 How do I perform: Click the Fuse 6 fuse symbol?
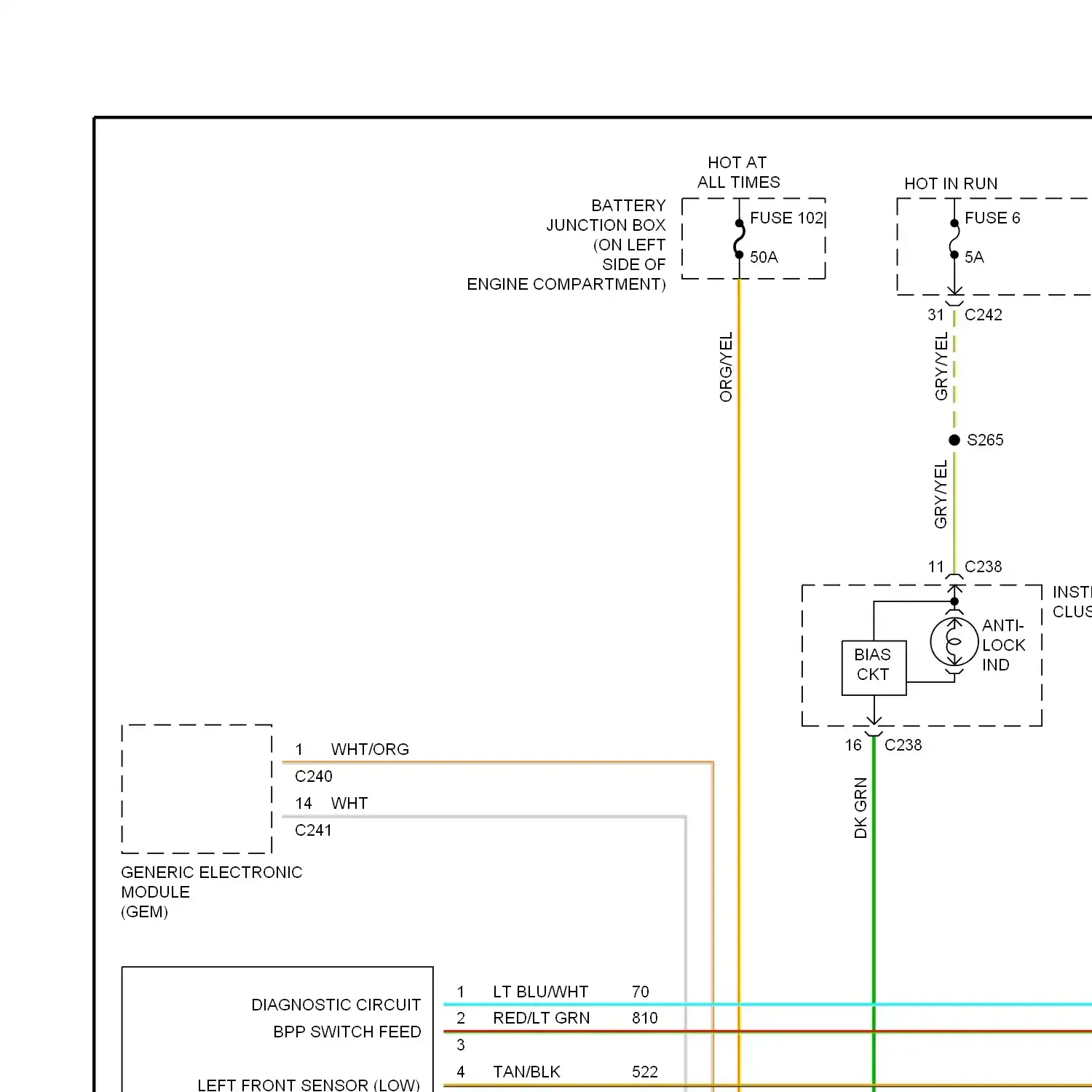coord(954,239)
